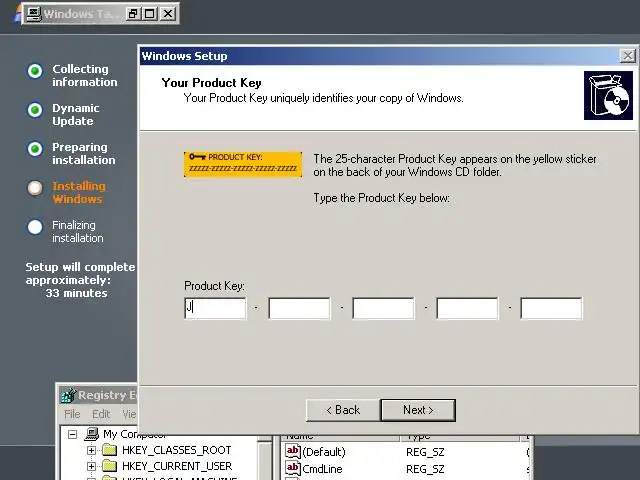Open Registry Editor File menu
Screen dimensions: 640x480
click(72, 414)
